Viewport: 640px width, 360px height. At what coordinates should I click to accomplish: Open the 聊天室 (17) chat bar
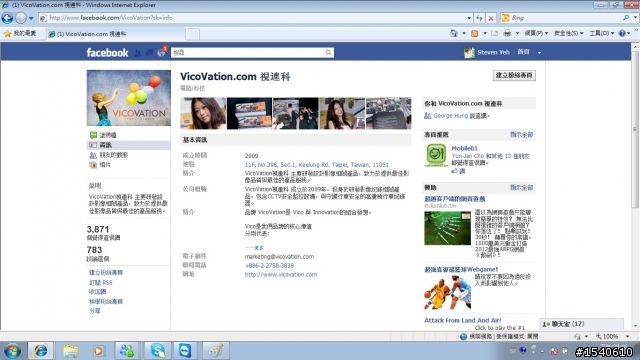[x=581, y=324]
